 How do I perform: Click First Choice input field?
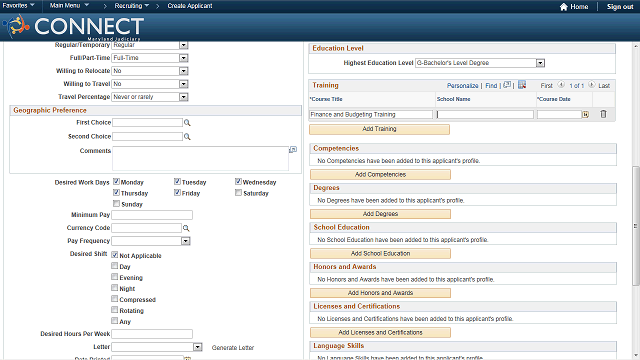147,122
